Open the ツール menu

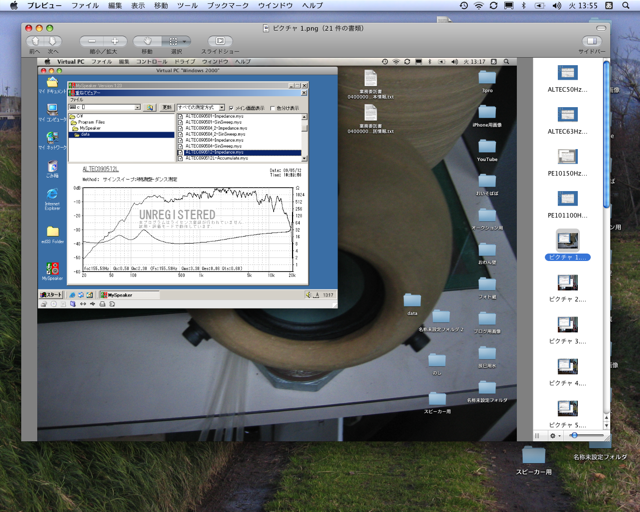187,6
